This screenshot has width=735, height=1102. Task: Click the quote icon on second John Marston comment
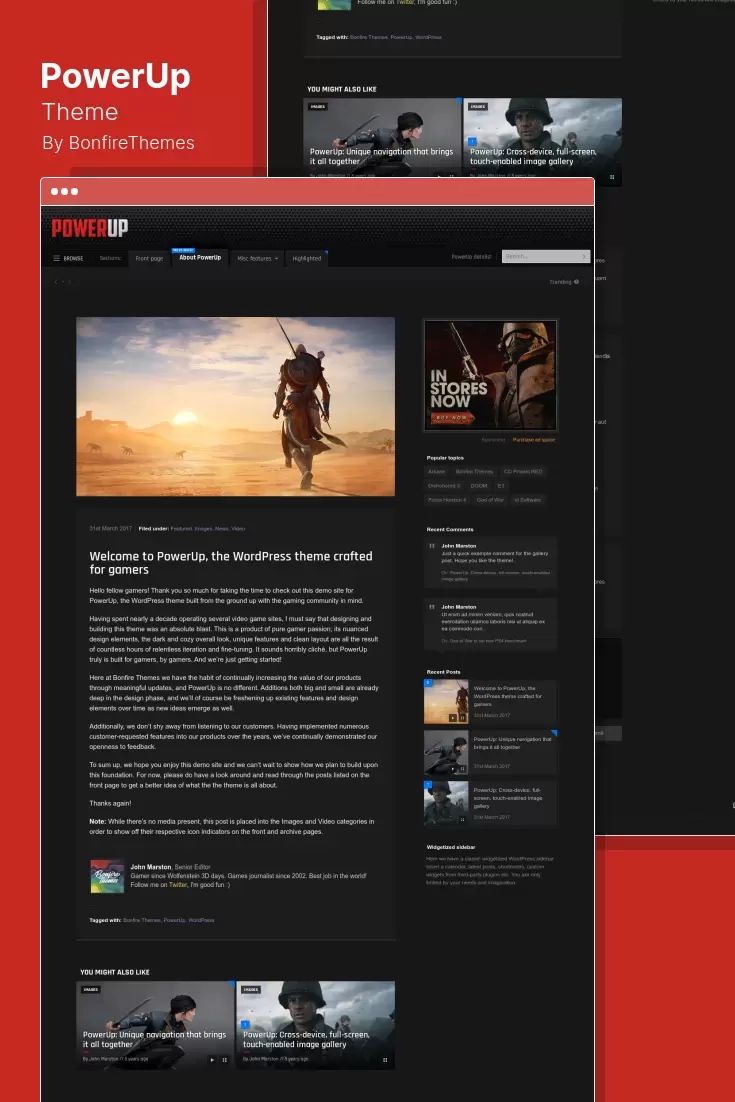(x=432, y=607)
